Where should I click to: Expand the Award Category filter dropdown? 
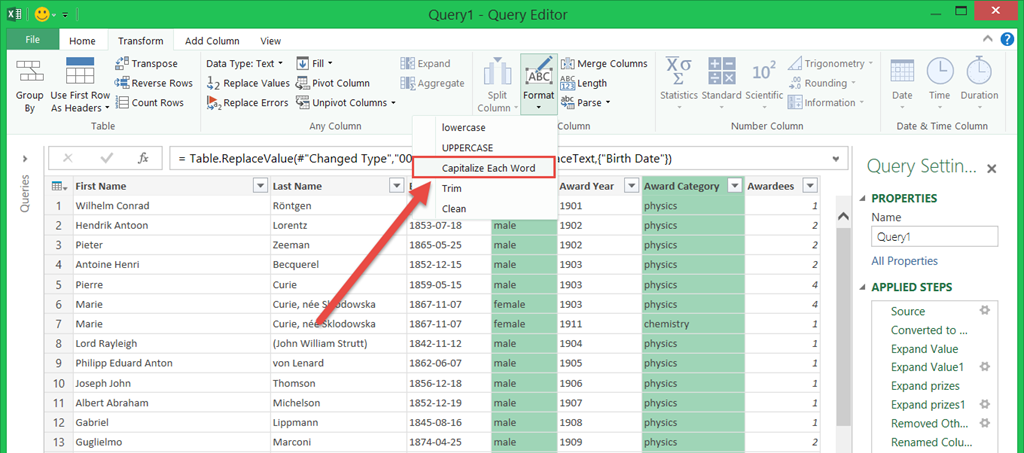[x=734, y=186]
